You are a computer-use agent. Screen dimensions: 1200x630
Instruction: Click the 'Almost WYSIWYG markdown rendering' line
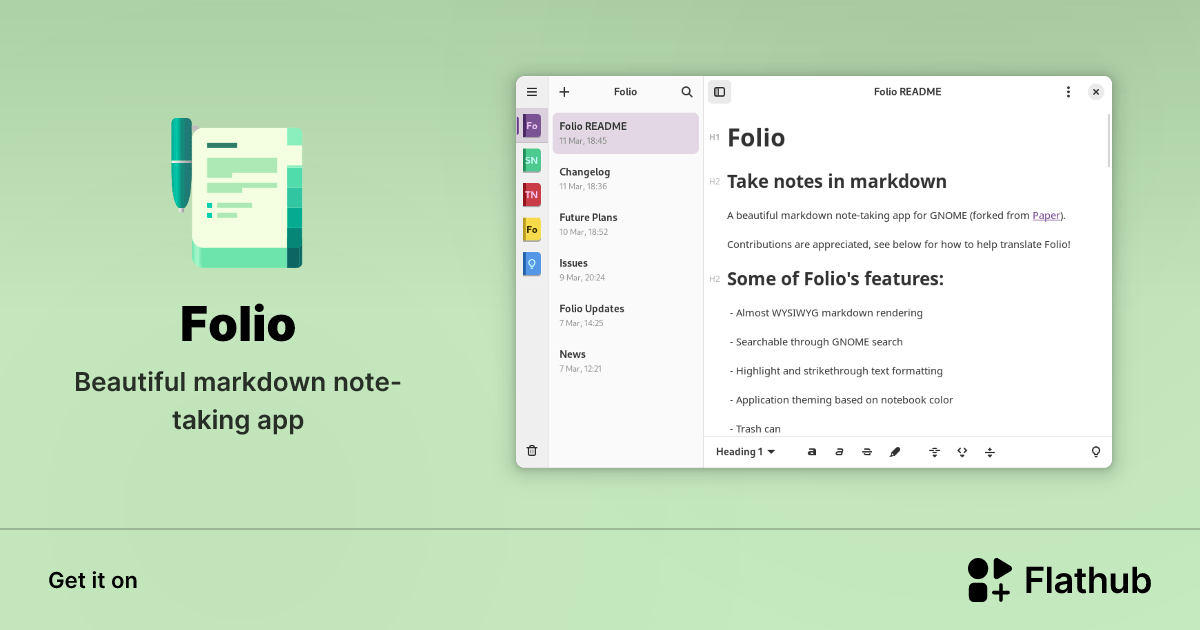[826, 313]
